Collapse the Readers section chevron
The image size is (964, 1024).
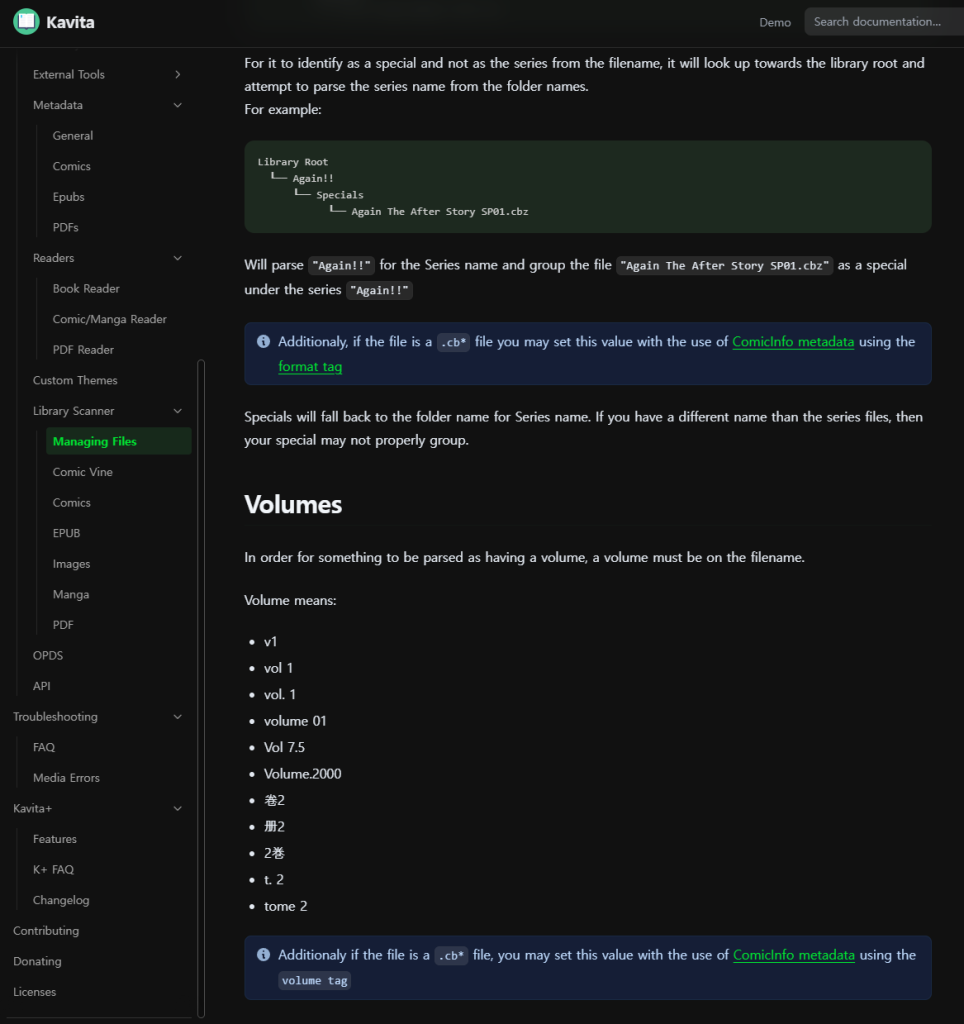[178, 258]
